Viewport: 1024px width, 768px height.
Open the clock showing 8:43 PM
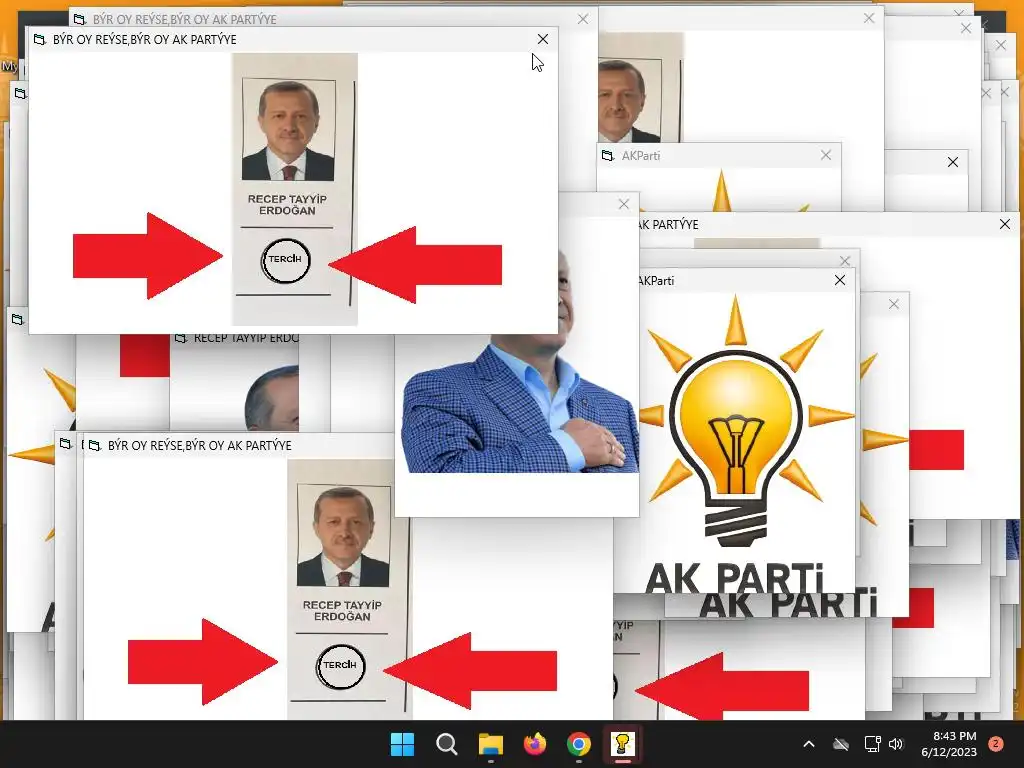tap(949, 744)
